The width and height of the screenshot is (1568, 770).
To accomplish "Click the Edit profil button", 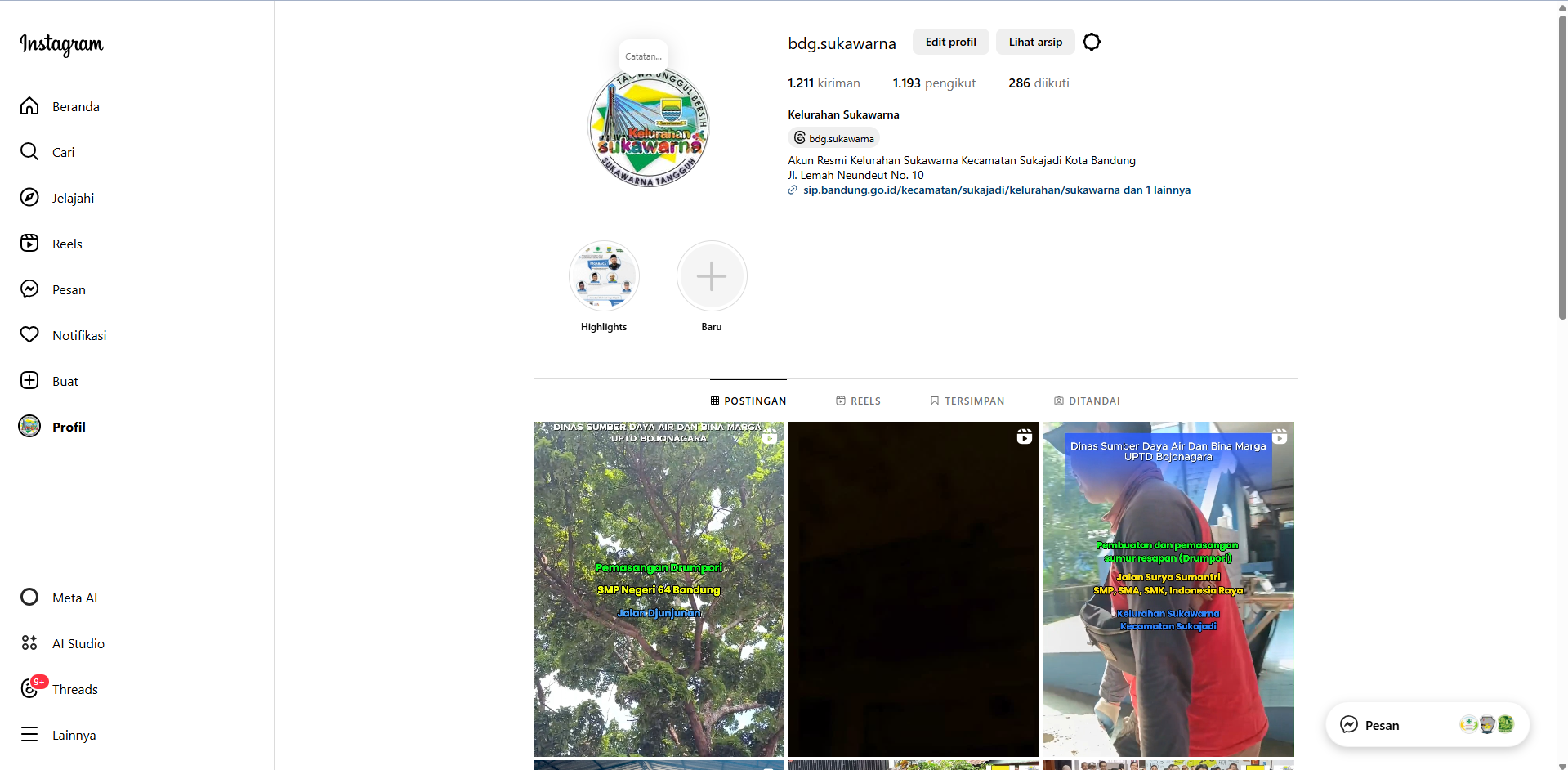I will [x=949, y=42].
